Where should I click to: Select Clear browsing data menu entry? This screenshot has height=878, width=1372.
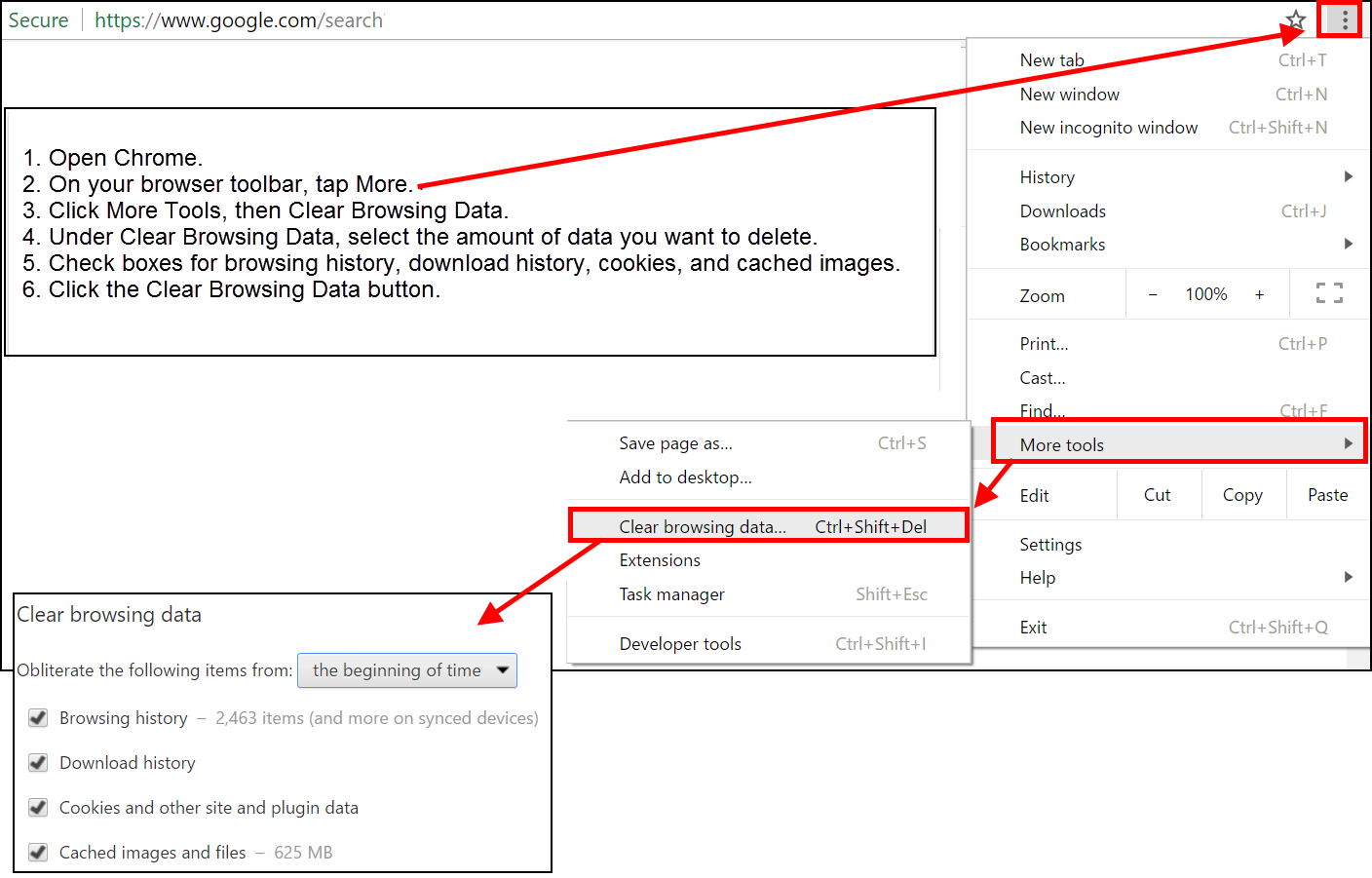coord(702,526)
